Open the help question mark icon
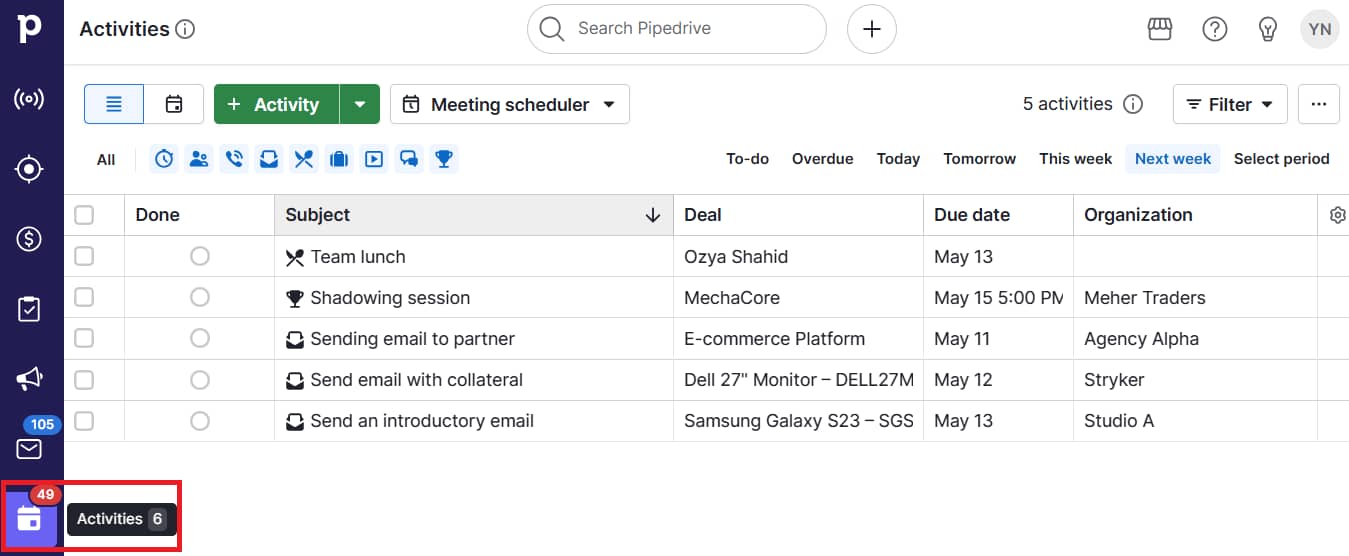Screen dimensions: 1349x556 (x=1214, y=29)
